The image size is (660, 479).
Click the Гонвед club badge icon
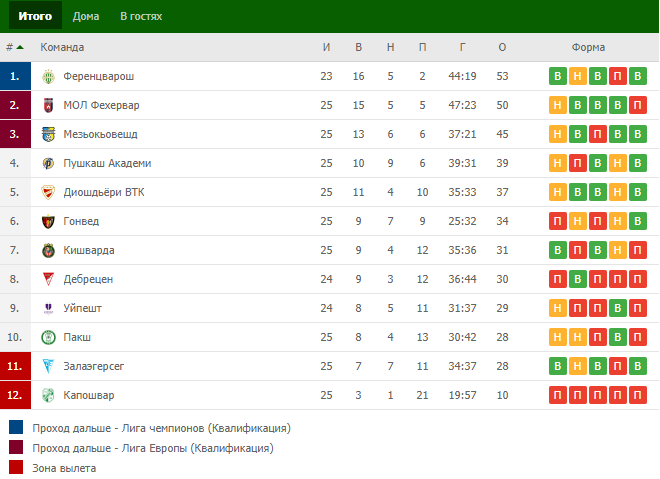click(x=48, y=221)
